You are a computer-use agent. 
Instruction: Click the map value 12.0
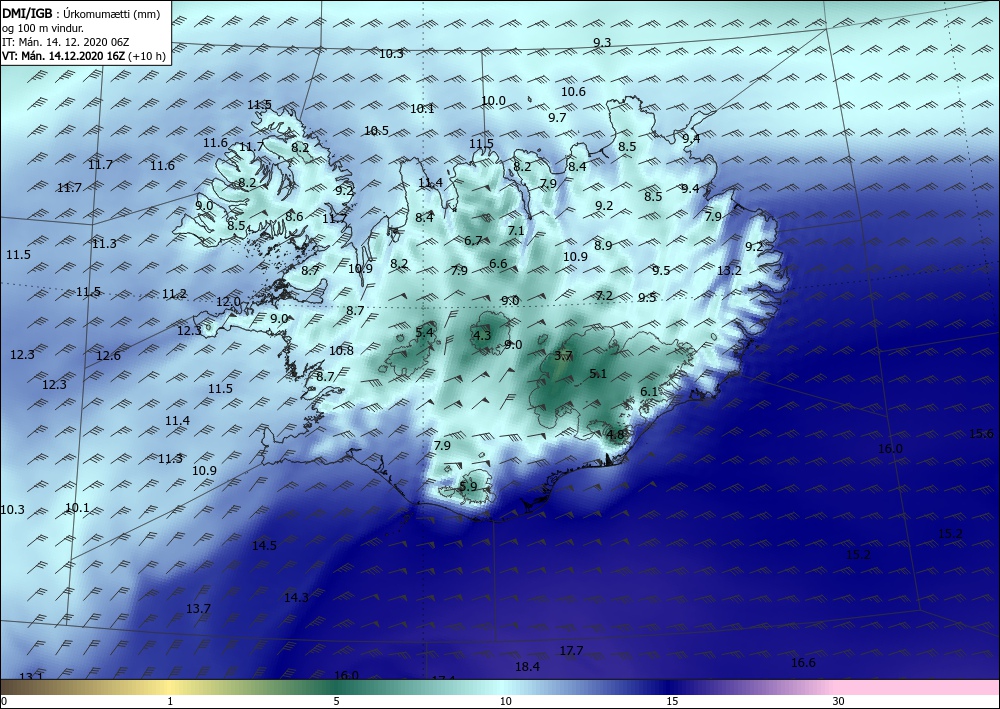[228, 302]
